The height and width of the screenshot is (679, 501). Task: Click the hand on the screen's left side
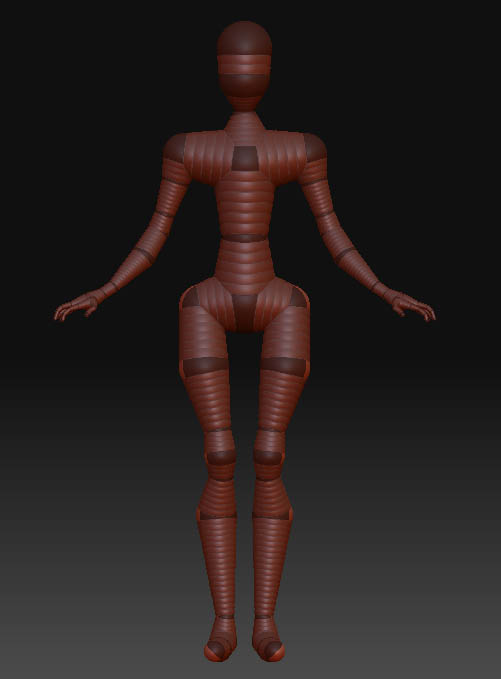coord(77,305)
